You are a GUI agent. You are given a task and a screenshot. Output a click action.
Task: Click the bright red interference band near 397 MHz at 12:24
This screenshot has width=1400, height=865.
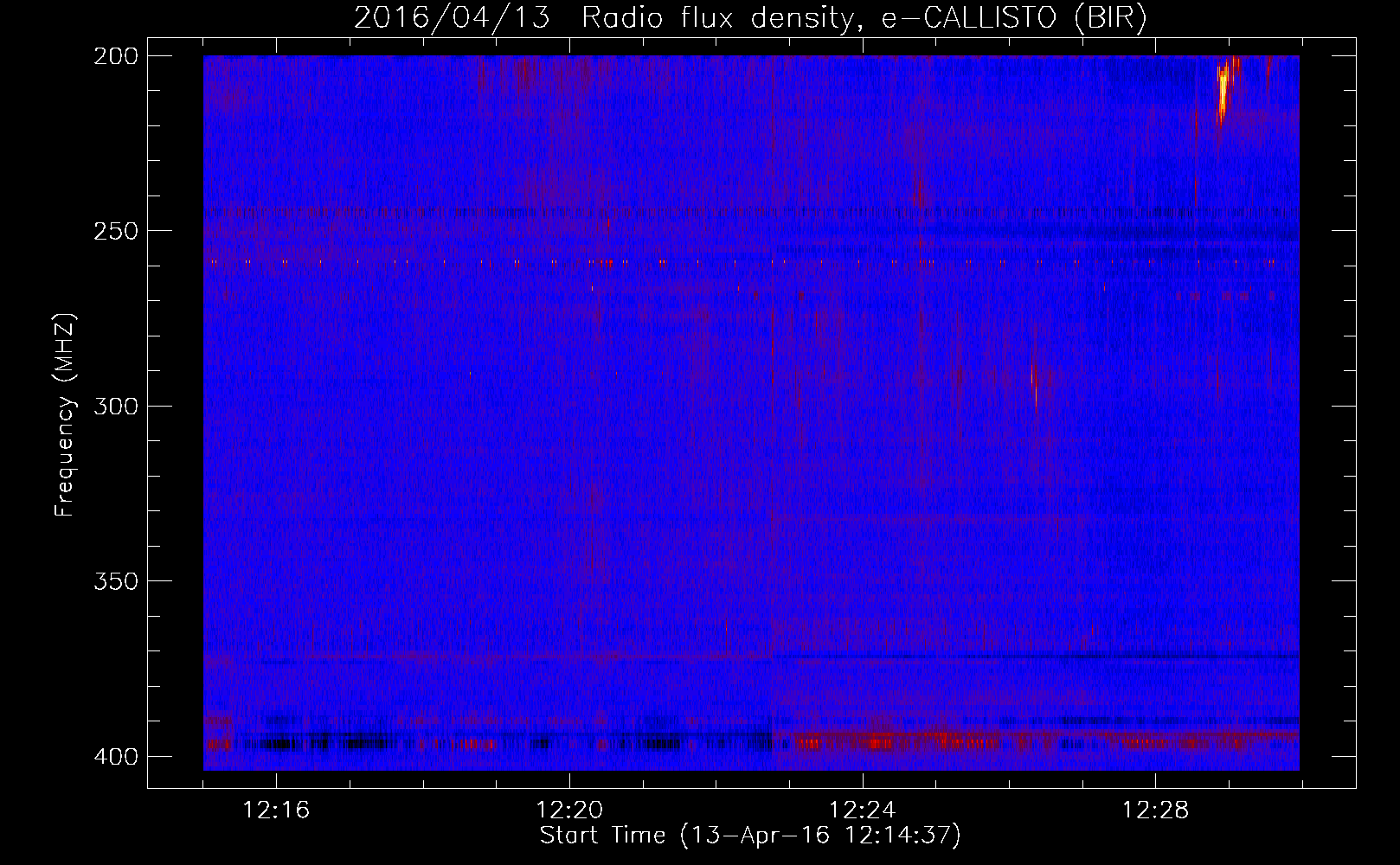tap(880, 742)
